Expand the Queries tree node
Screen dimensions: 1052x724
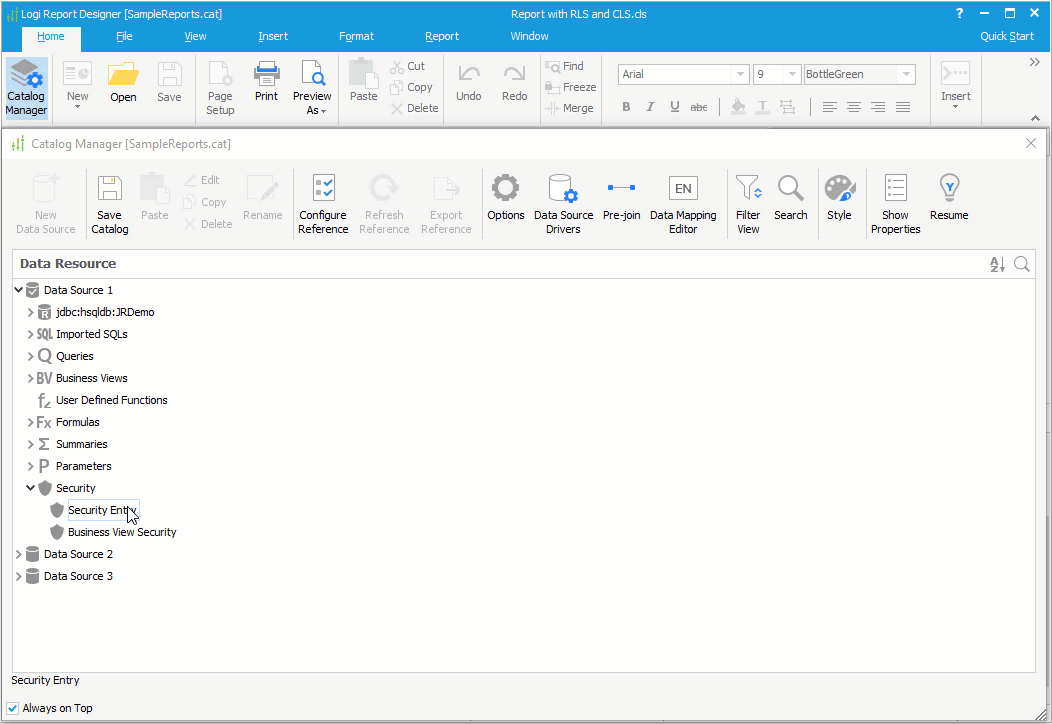point(30,356)
